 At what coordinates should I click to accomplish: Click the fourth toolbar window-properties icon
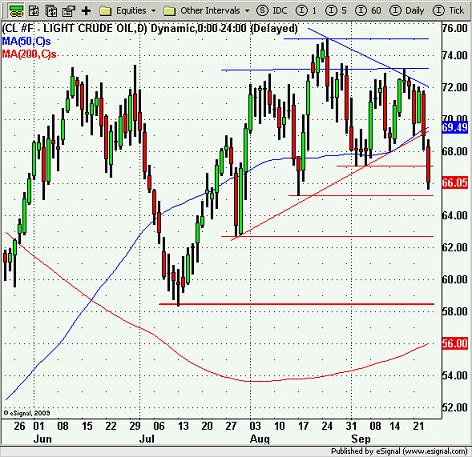click(69, 11)
